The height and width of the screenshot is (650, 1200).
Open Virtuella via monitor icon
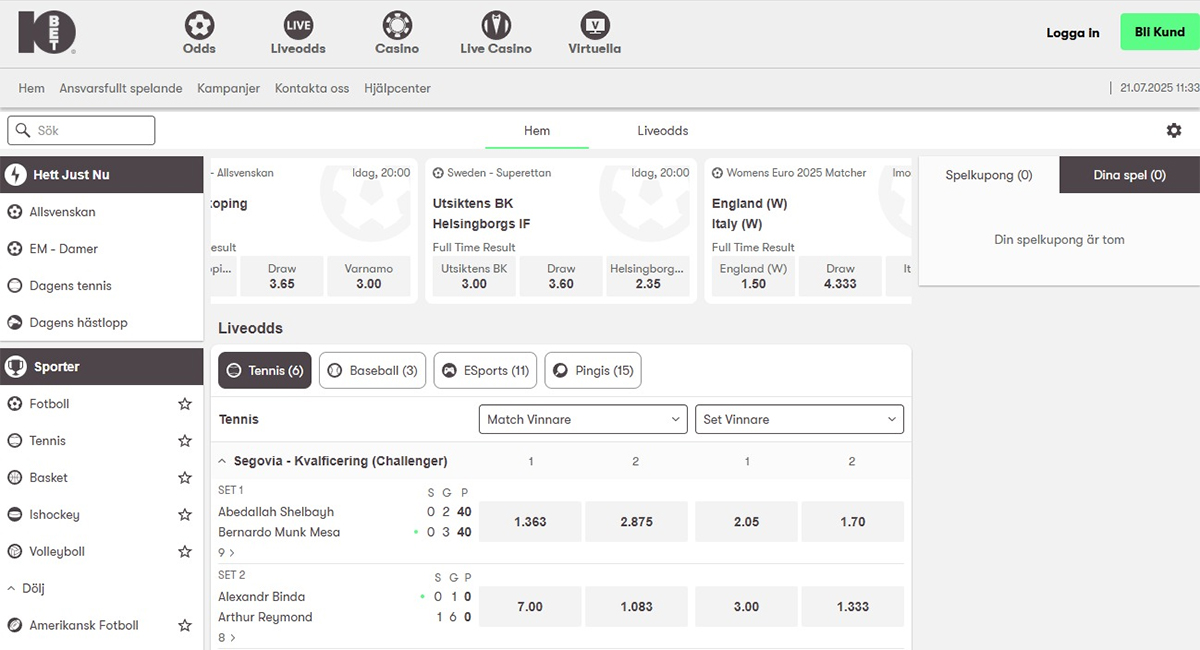coord(595,25)
